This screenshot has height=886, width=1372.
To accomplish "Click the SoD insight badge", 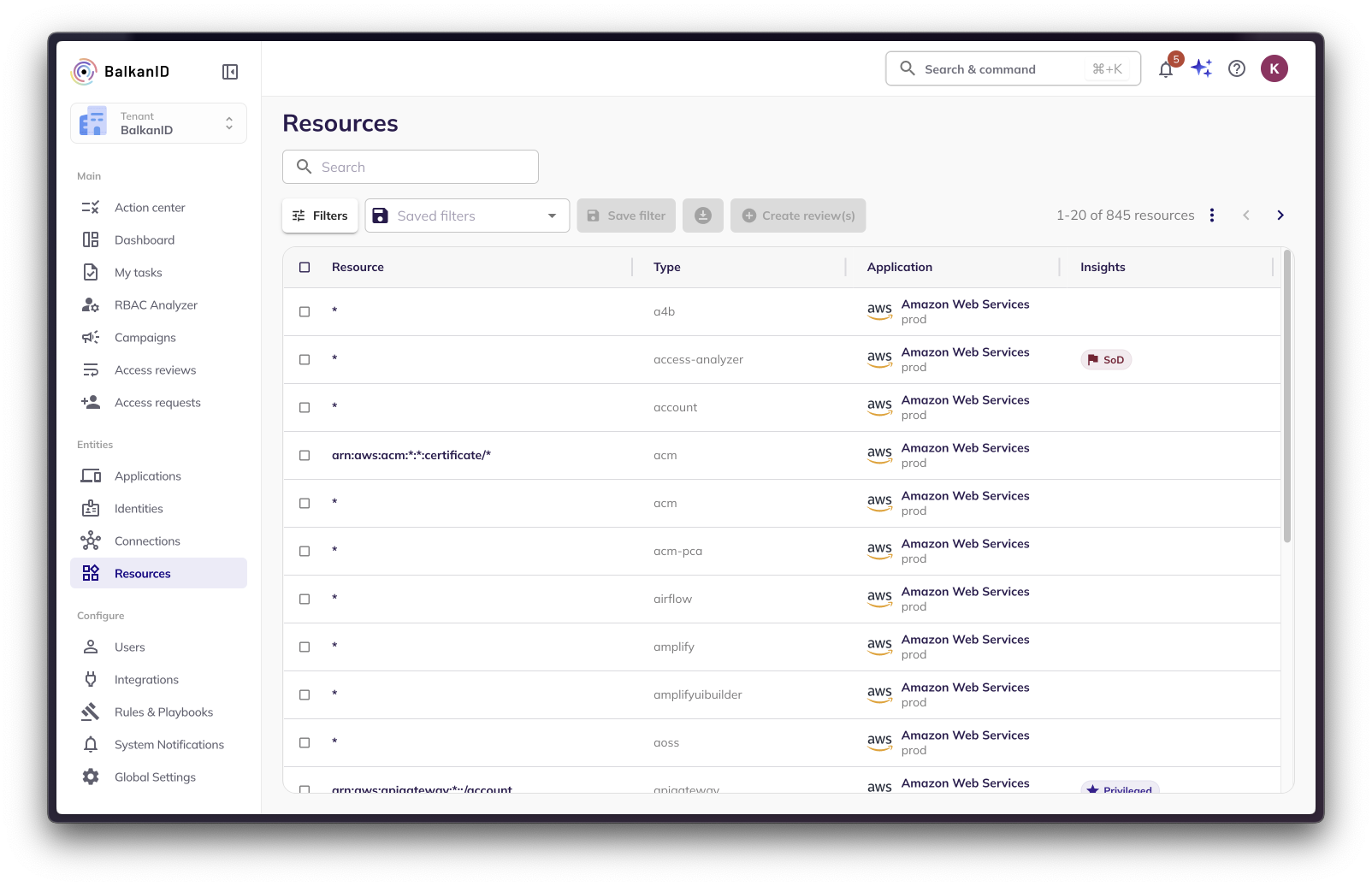I will point(1105,360).
